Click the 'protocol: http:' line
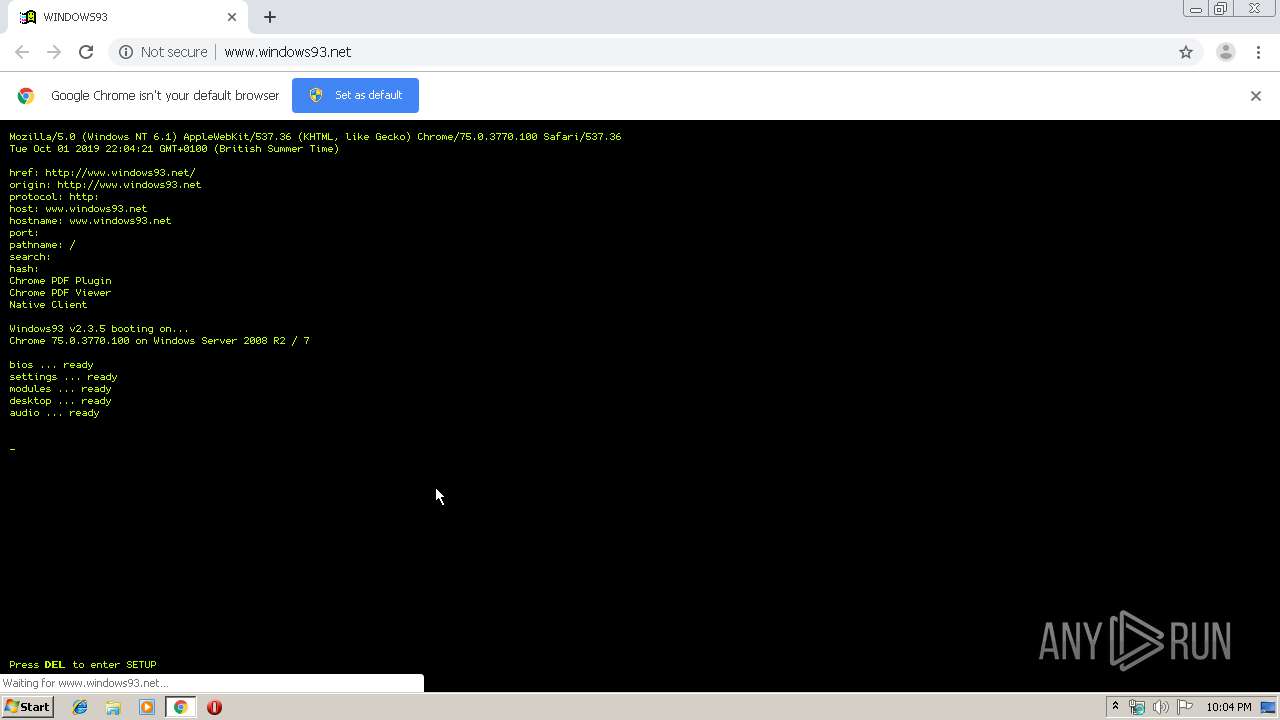This screenshot has width=1280, height=720. tap(54, 196)
